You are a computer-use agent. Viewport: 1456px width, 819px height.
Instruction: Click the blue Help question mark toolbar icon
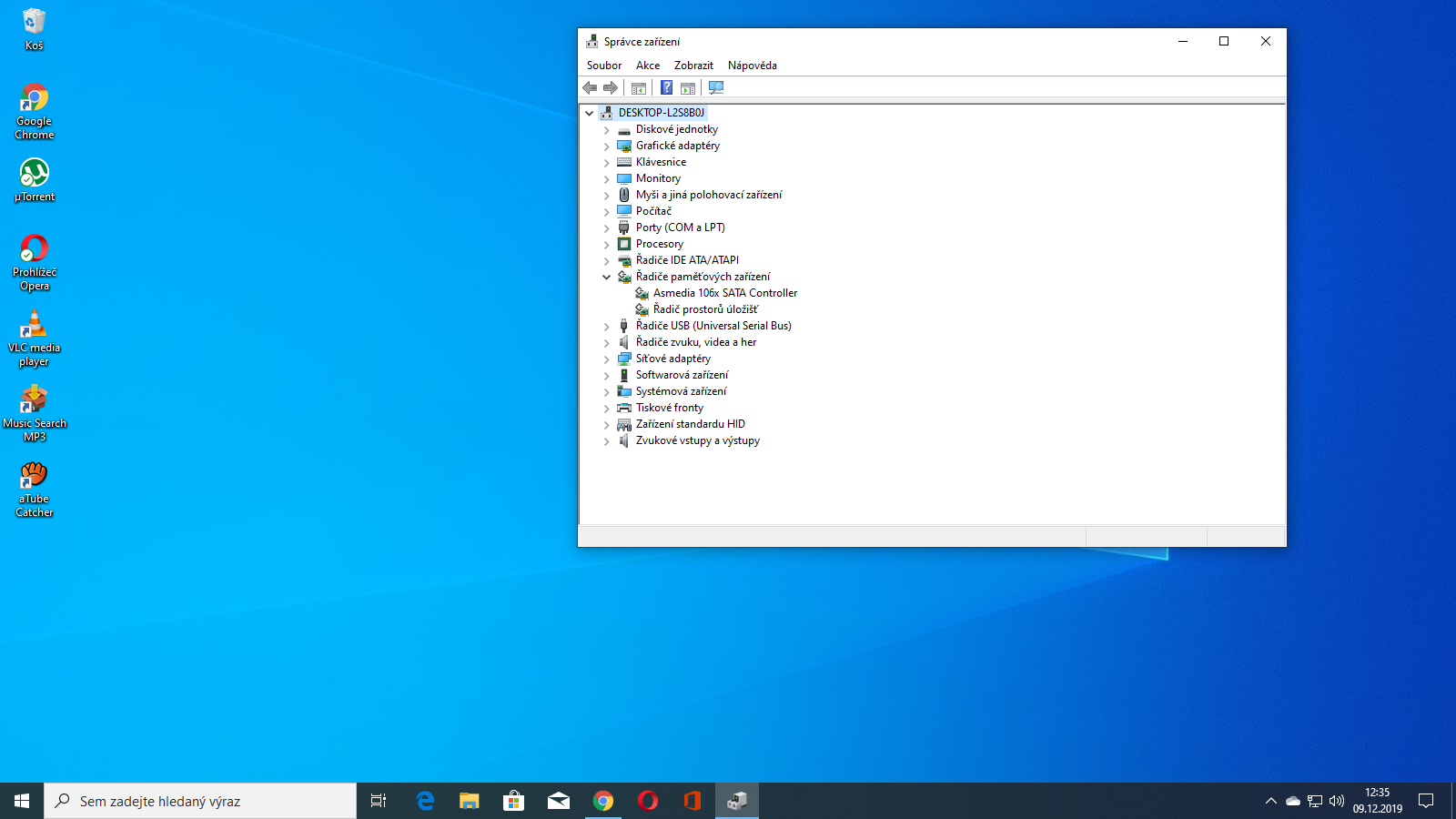[x=666, y=87]
